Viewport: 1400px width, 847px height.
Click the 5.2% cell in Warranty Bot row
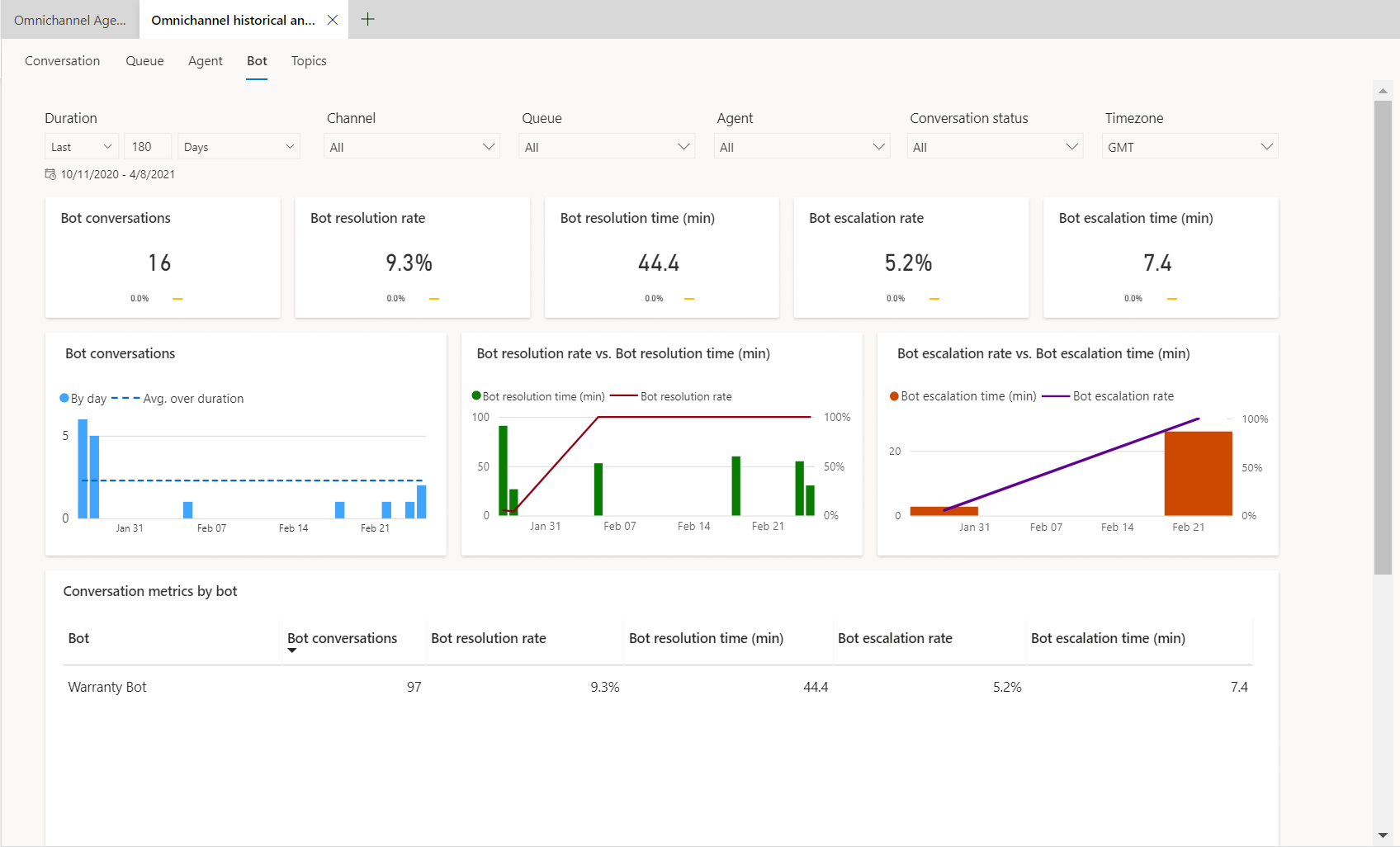(x=1007, y=687)
